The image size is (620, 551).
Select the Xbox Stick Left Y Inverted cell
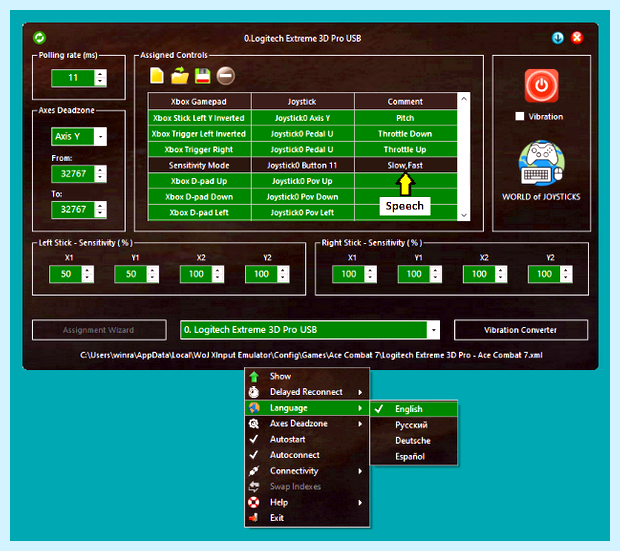pos(199,118)
